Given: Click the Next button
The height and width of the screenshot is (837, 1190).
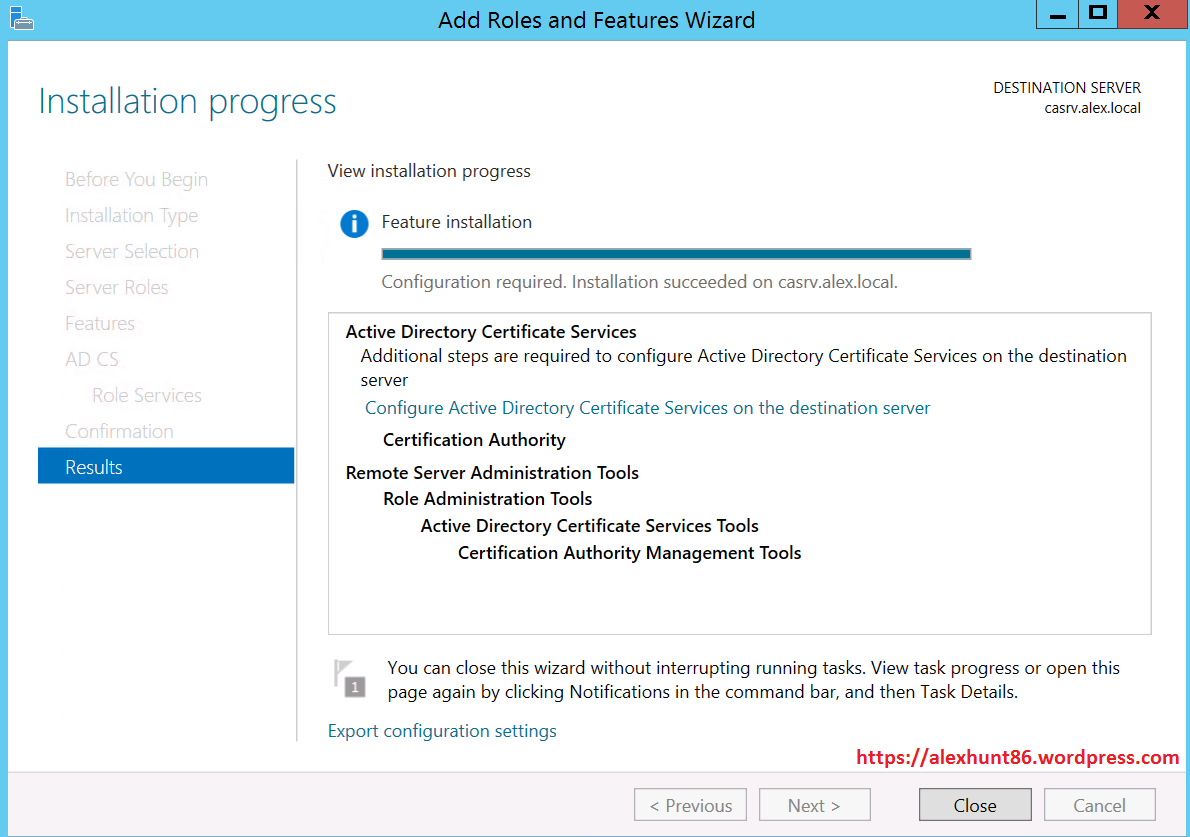Looking at the screenshot, I should 814,805.
